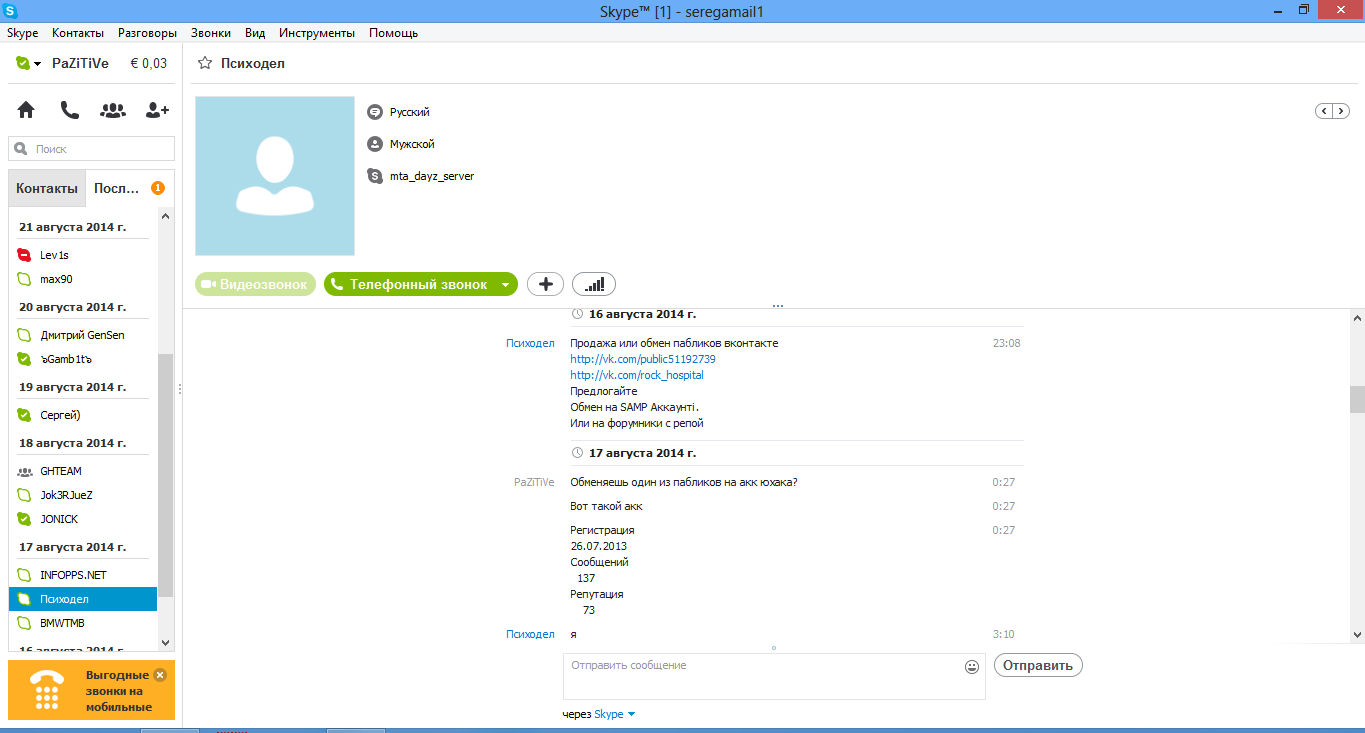The height and width of the screenshot is (733, 1365).
Task: Select contact ъGamb1tъ
Action: pos(83,359)
